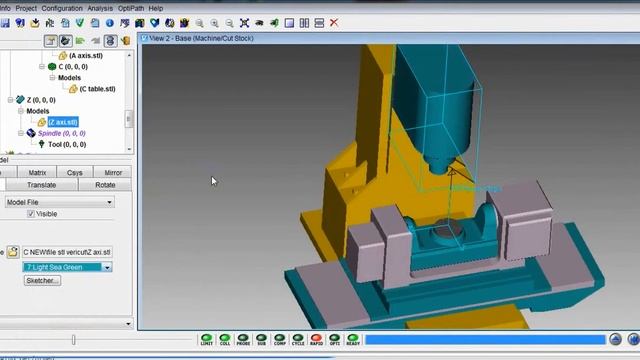Toggle the first framed button above project tree

point(51,41)
